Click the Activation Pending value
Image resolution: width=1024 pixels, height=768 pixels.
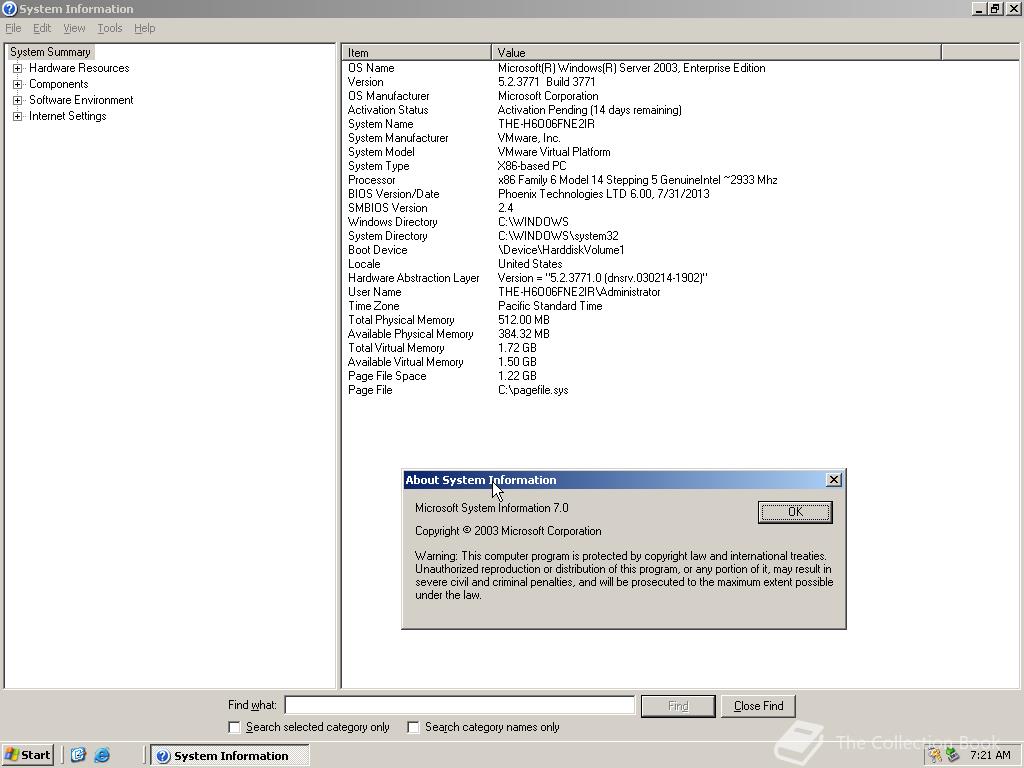(x=590, y=110)
